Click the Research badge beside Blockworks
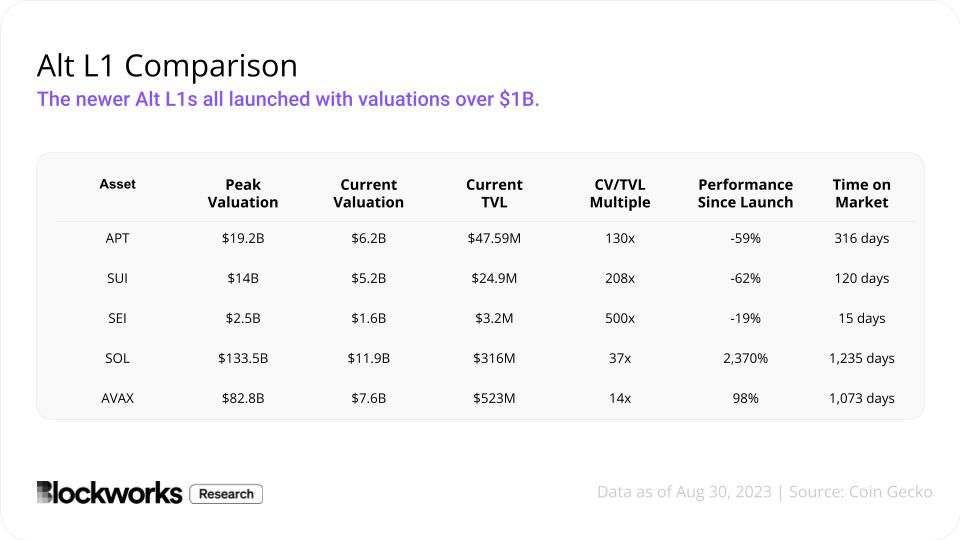This screenshot has height=540, width=960. (226, 494)
